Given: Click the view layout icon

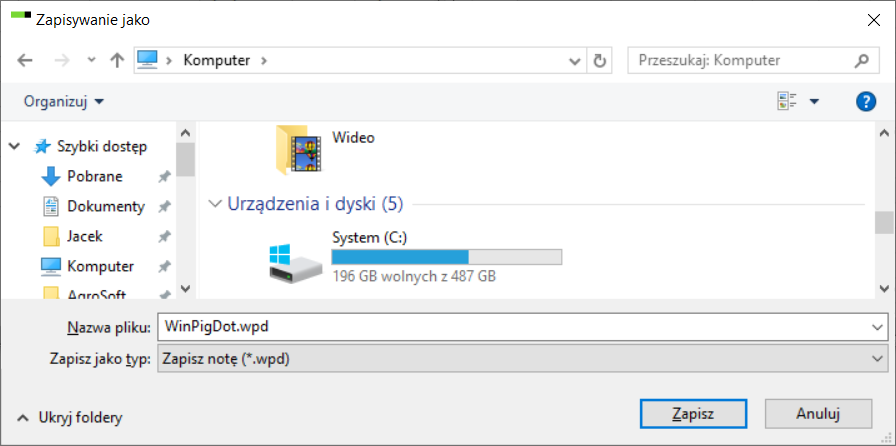Looking at the screenshot, I should (787, 102).
